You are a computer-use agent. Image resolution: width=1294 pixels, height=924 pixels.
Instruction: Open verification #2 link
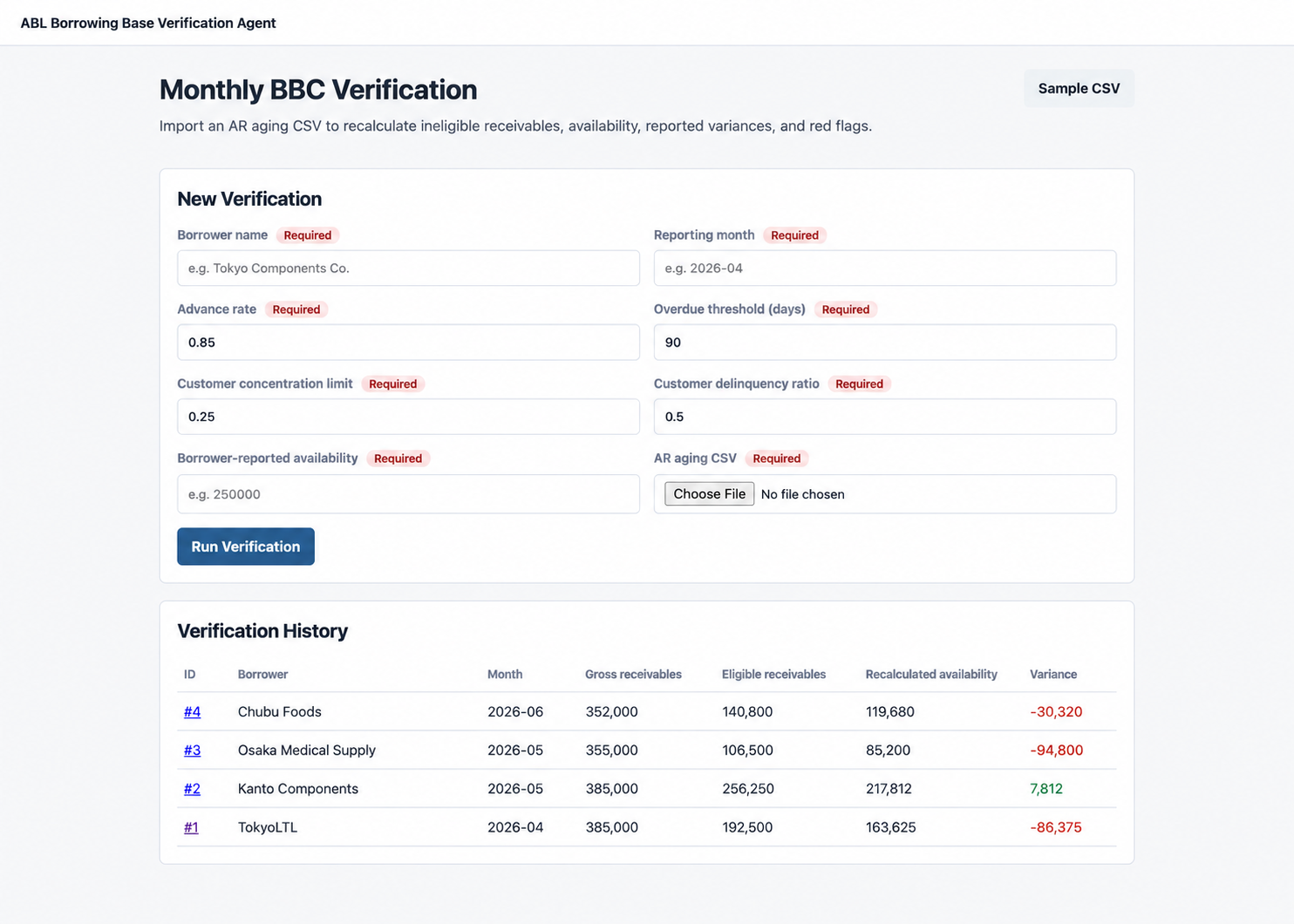[192, 789]
